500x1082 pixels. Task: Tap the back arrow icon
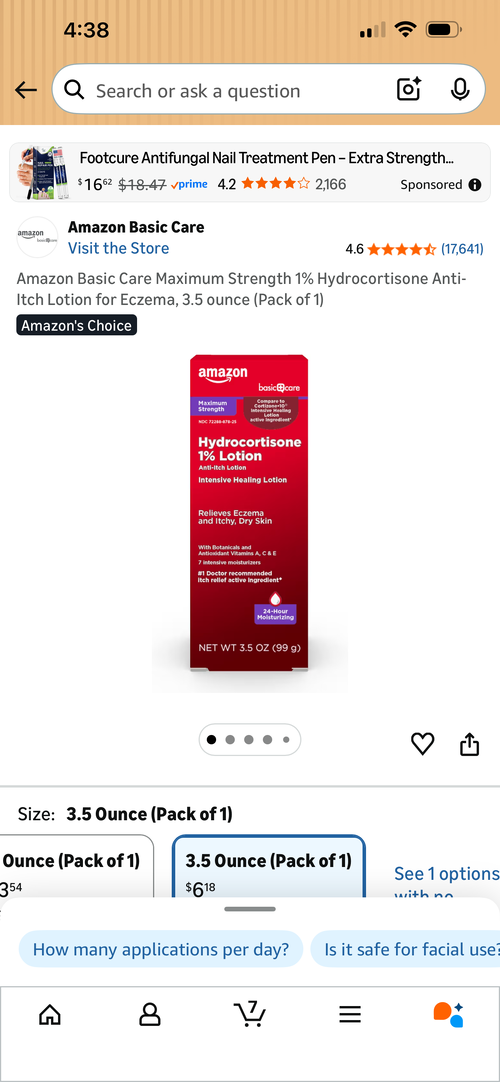pos(26,90)
